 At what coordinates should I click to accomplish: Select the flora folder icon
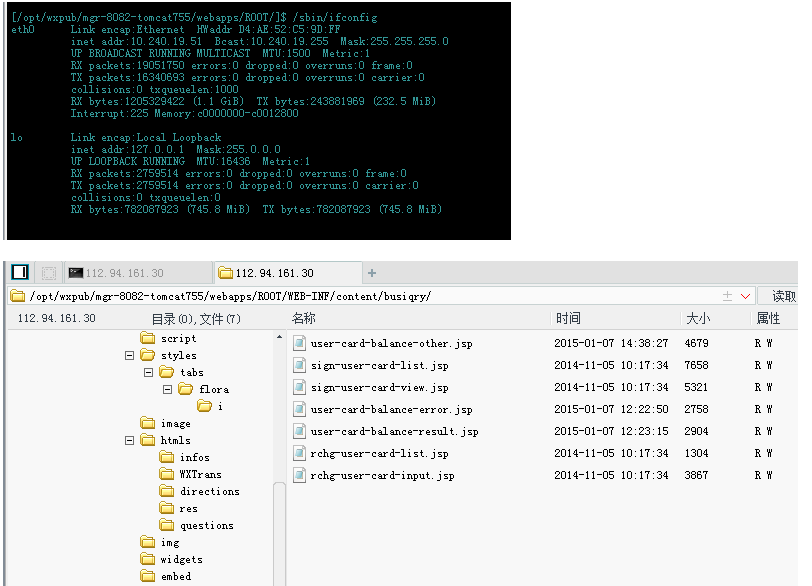pos(185,389)
